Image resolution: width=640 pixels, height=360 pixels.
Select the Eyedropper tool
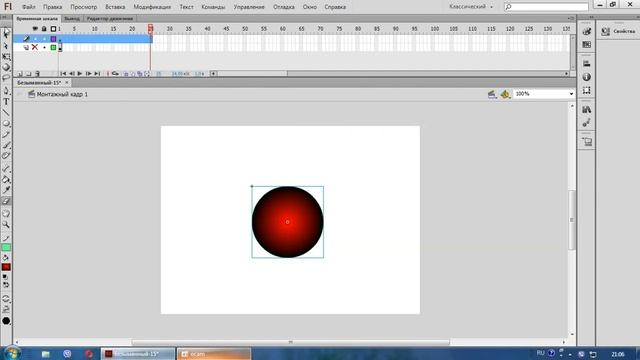(x=6, y=190)
